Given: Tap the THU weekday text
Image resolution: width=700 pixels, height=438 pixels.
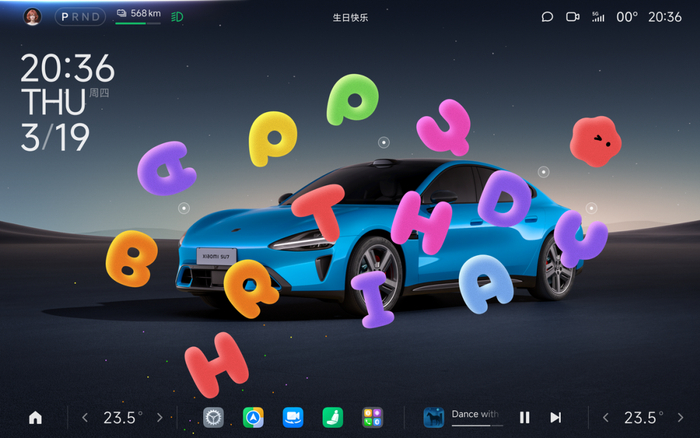Looking at the screenshot, I should pos(53,102).
